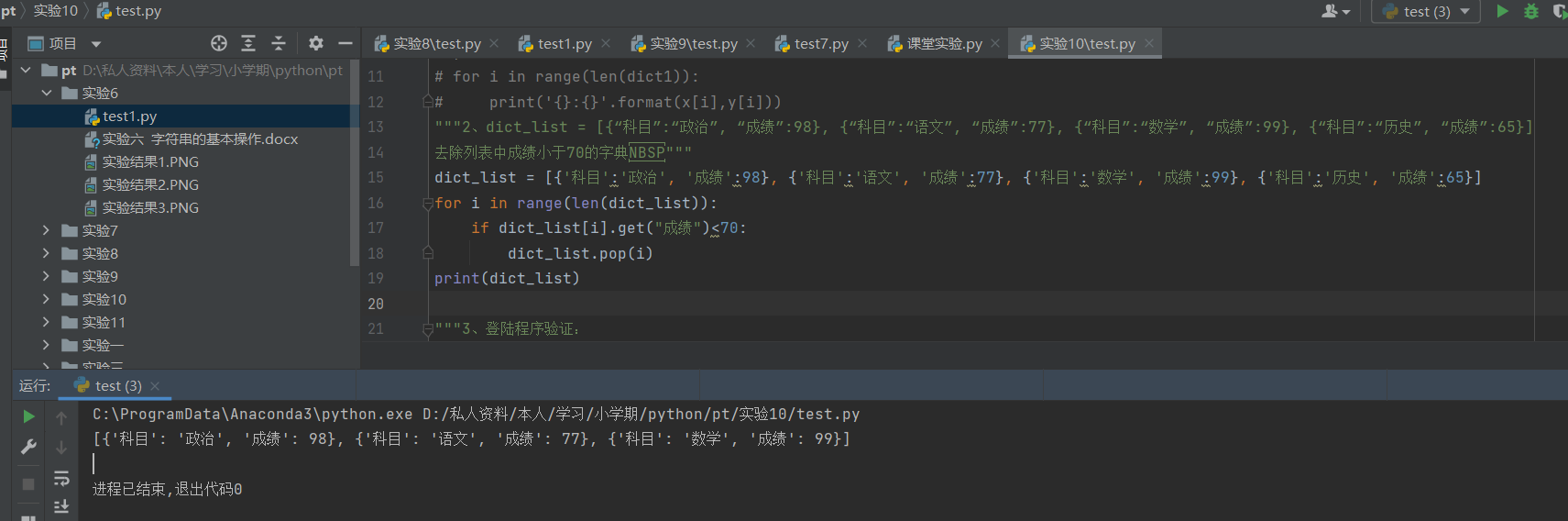Expand all items in the project tree
1568x521 pixels.
(x=248, y=43)
